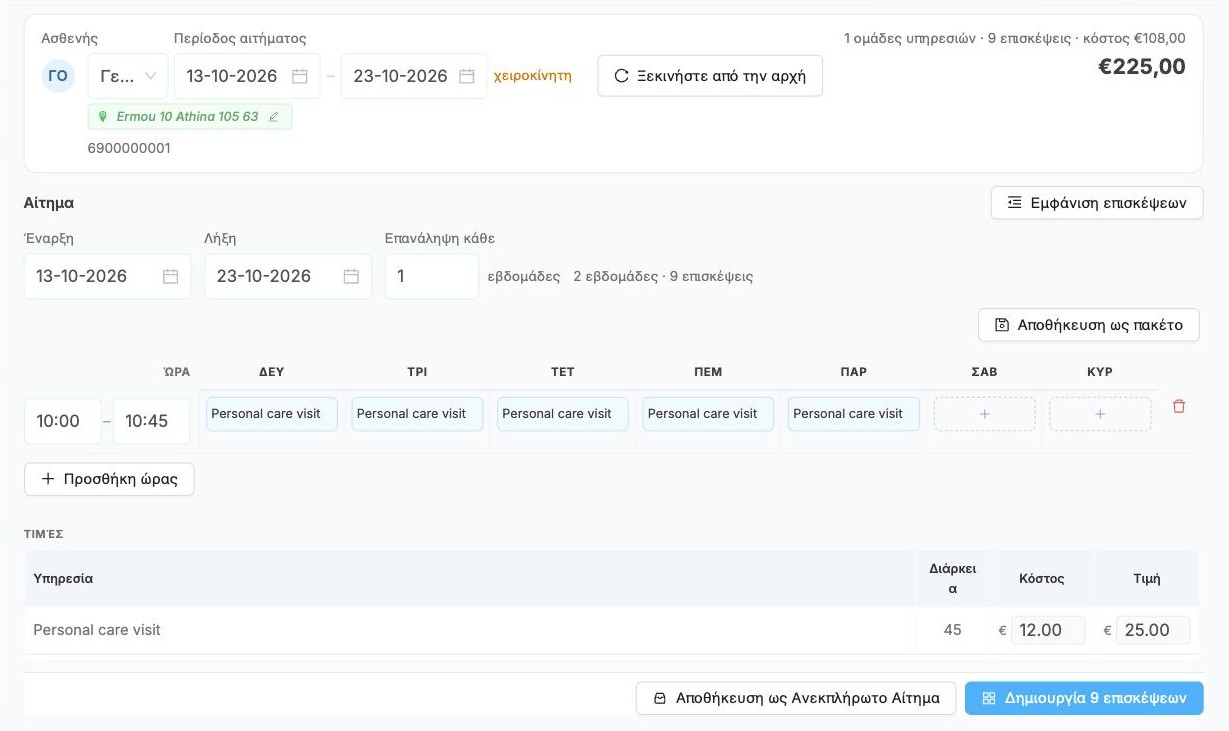Open calendar icon in request period start date

pyautogui.click(x=300, y=76)
